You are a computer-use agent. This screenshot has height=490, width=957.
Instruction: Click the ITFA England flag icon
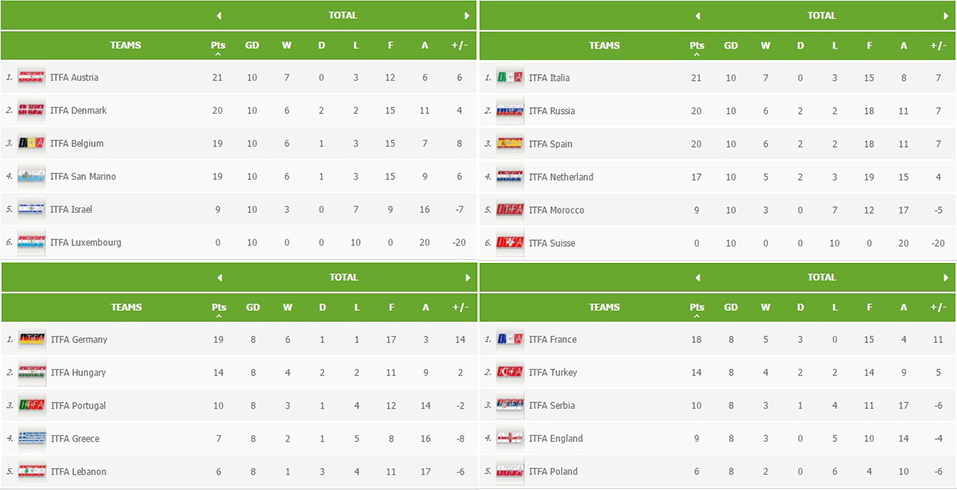click(510, 438)
